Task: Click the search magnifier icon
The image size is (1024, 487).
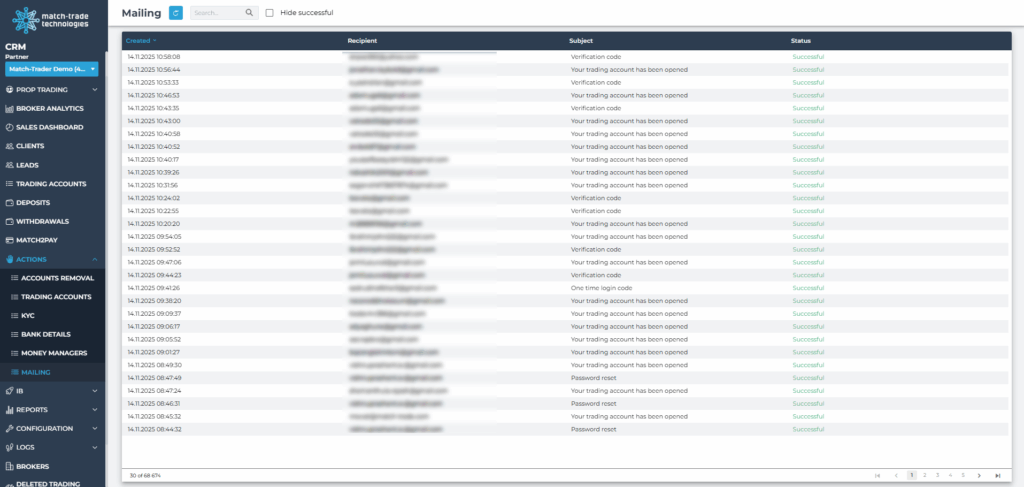Action: click(x=249, y=13)
